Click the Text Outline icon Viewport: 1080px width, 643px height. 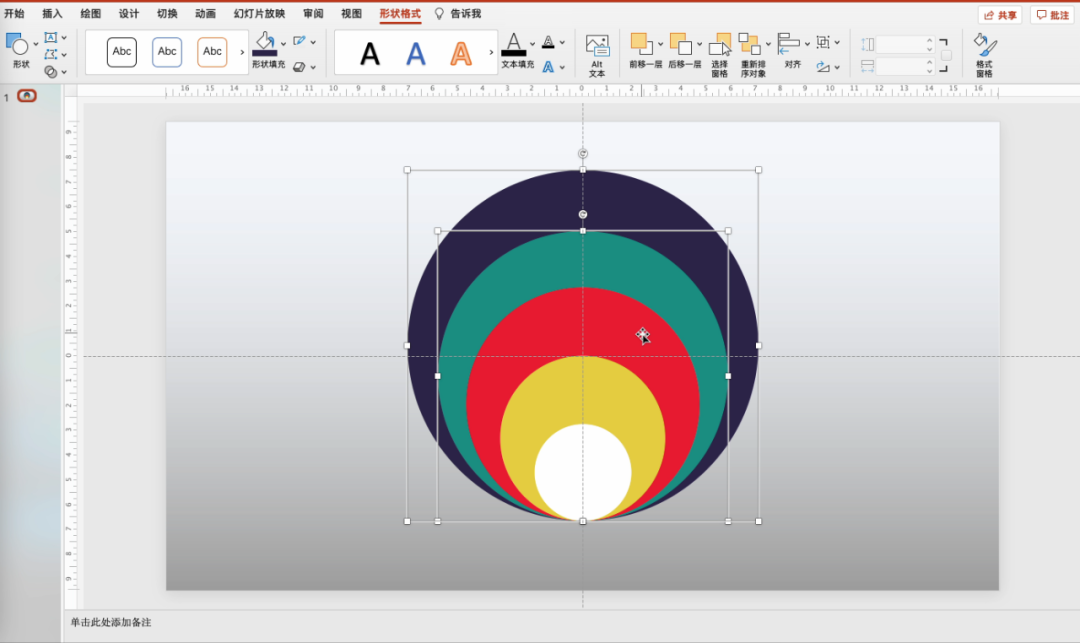coord(548,42)
